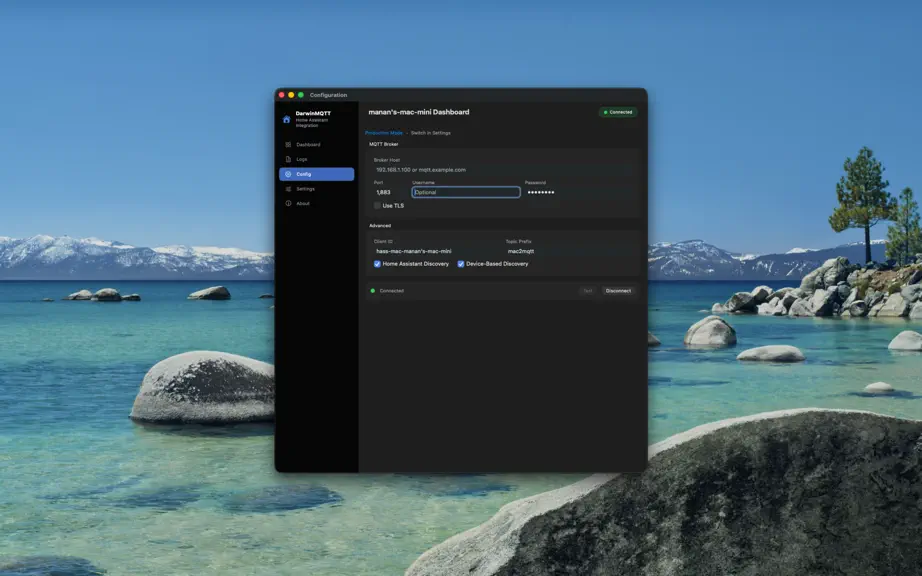
Task: Click the DarwinMQTT home icon in sidebar
Action: [286, 119]
